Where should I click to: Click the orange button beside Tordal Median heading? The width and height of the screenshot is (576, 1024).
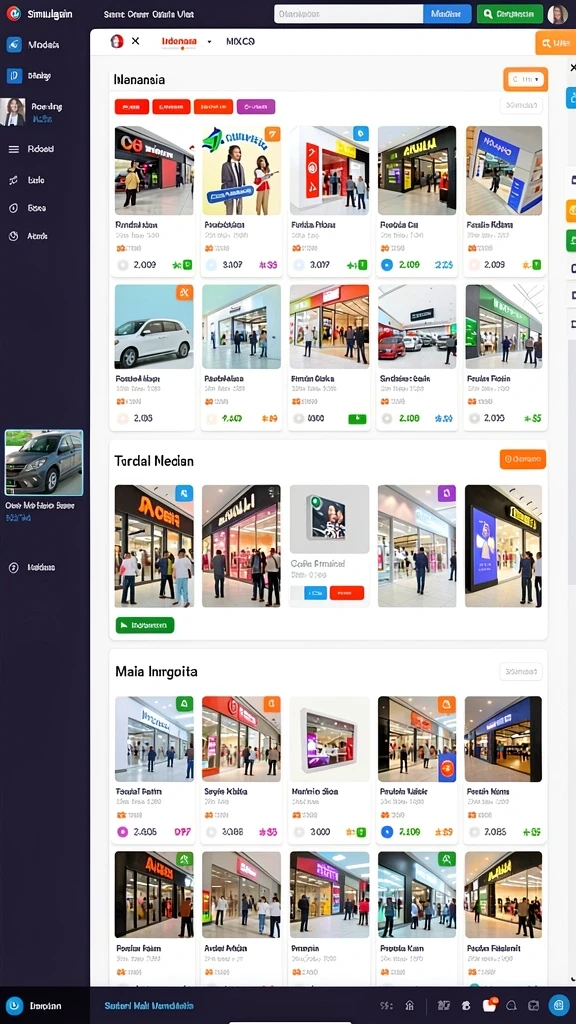point(522,459)
